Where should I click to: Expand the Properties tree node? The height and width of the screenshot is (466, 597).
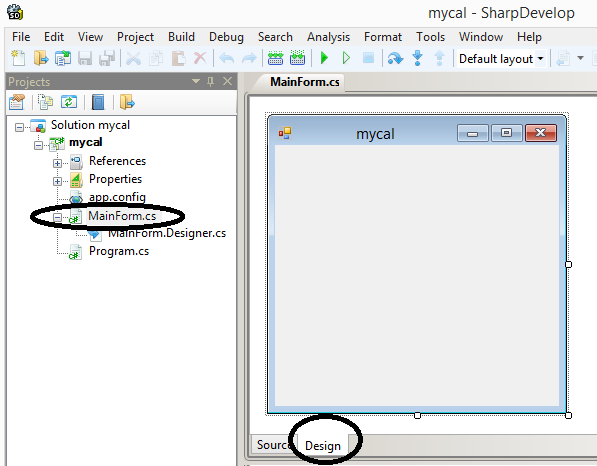(57, 181)
